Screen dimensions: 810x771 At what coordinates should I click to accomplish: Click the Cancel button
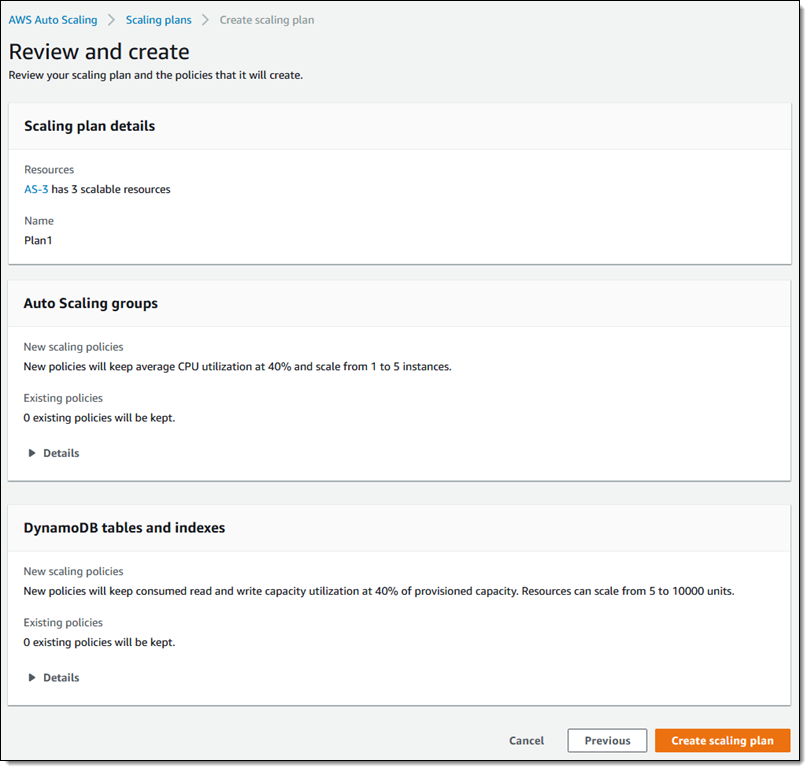(x=526, y=741)
